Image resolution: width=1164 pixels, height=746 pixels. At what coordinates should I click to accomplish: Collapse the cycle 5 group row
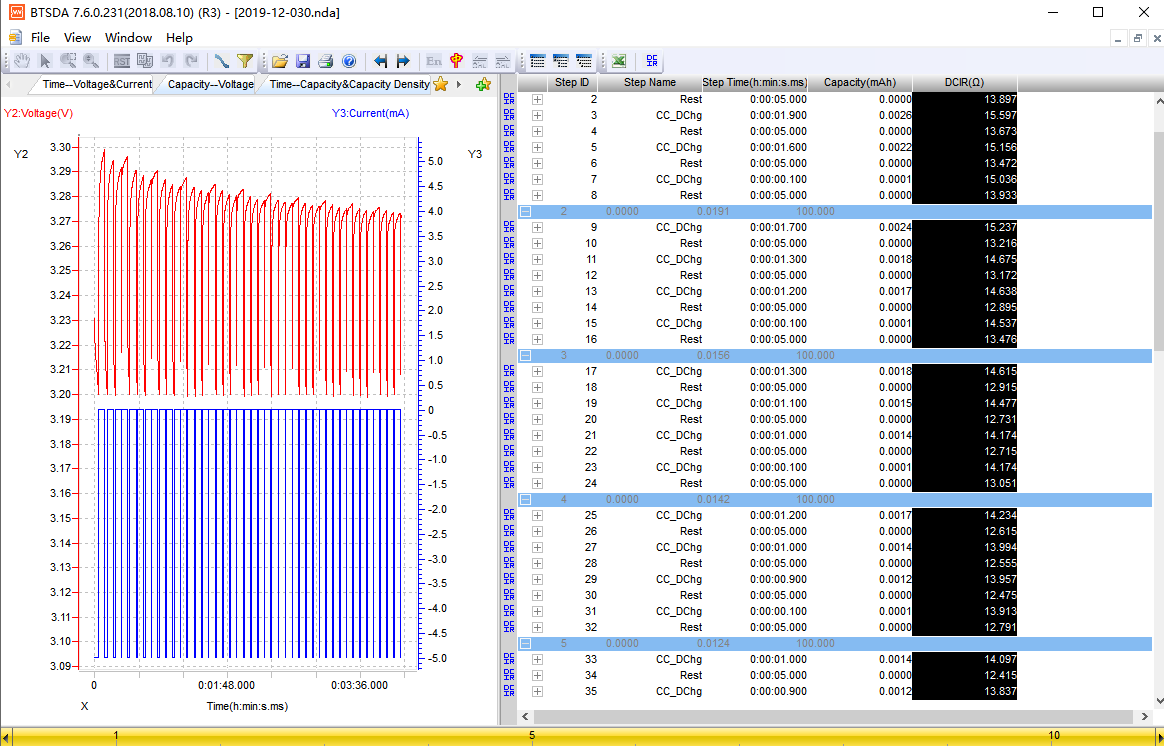click(x=526, y=644)
